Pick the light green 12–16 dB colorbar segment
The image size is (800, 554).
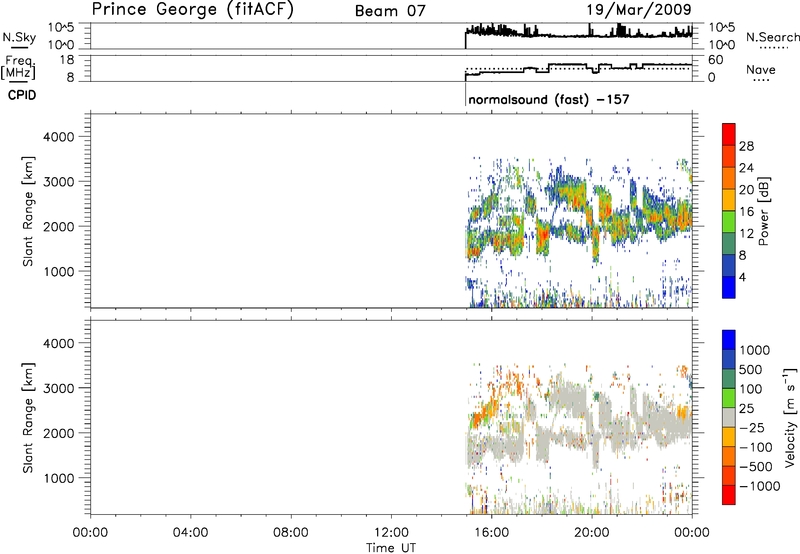pyautogui.click(x=729, y=222)
